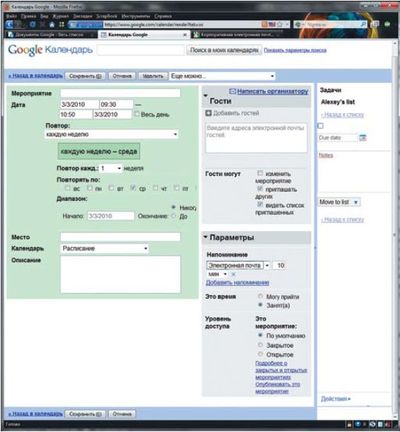Click the top Отмена button
This screenshot has height=432, width=400.
122,76
